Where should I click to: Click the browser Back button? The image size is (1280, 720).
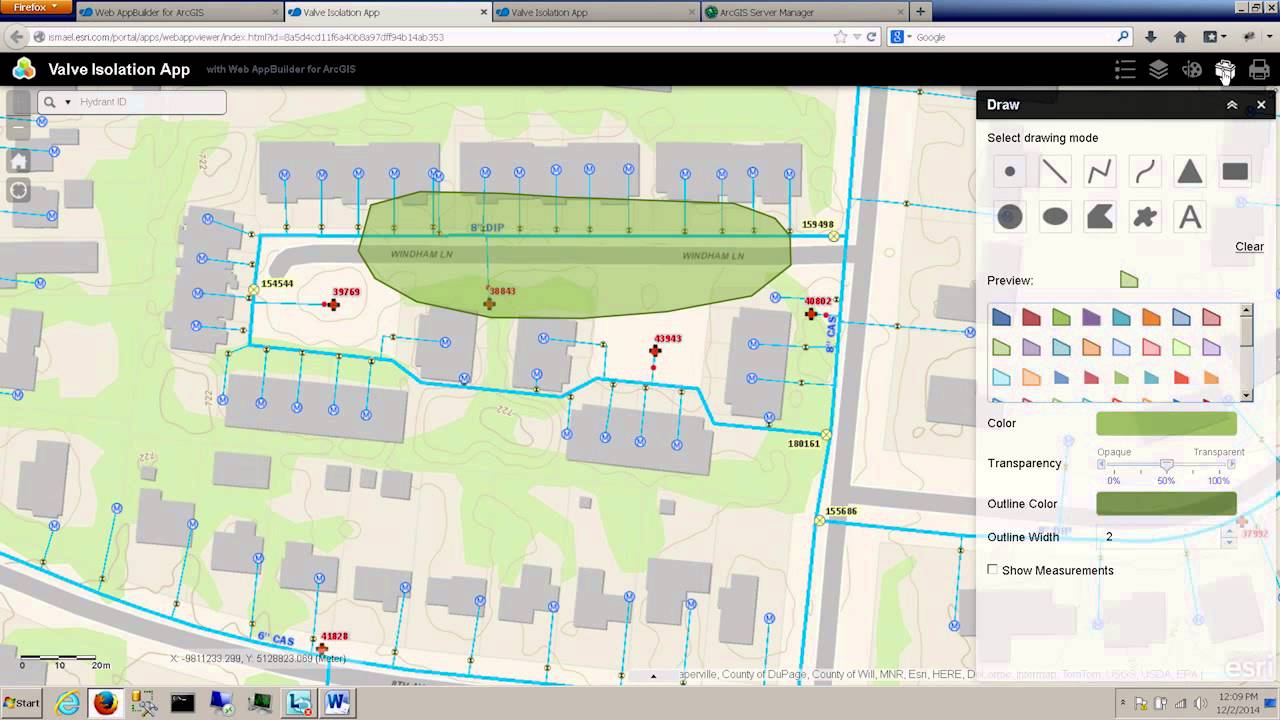[x=15, y=37]
